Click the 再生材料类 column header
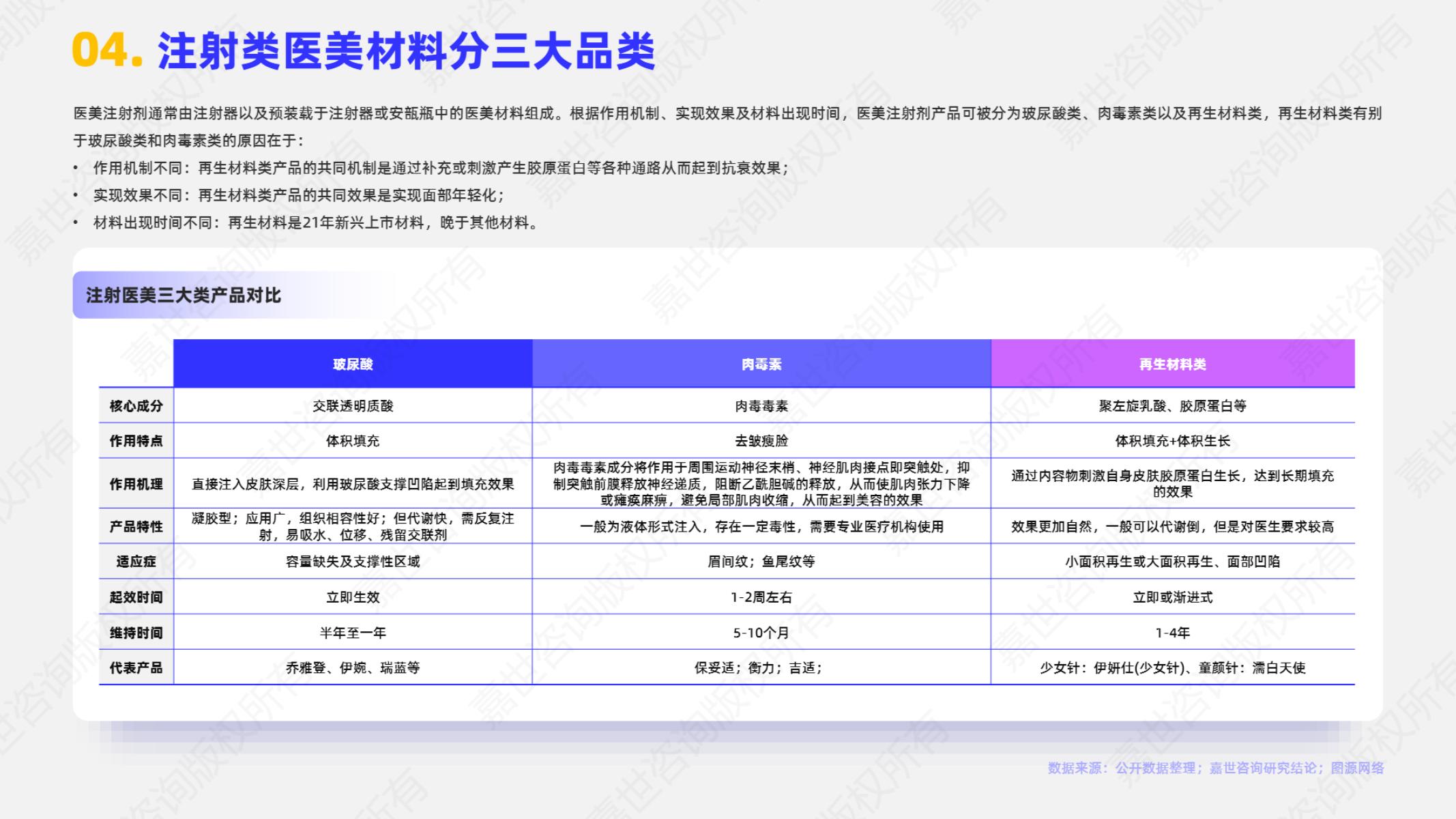Image resolution: width=1456 pixels, height=819 pixels. point(1172,364)
